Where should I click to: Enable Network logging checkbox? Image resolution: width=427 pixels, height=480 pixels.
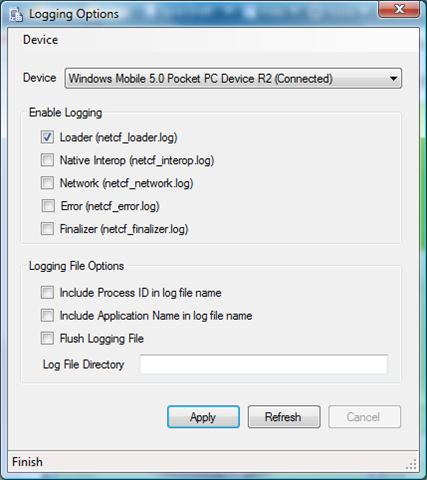[47, 183]
